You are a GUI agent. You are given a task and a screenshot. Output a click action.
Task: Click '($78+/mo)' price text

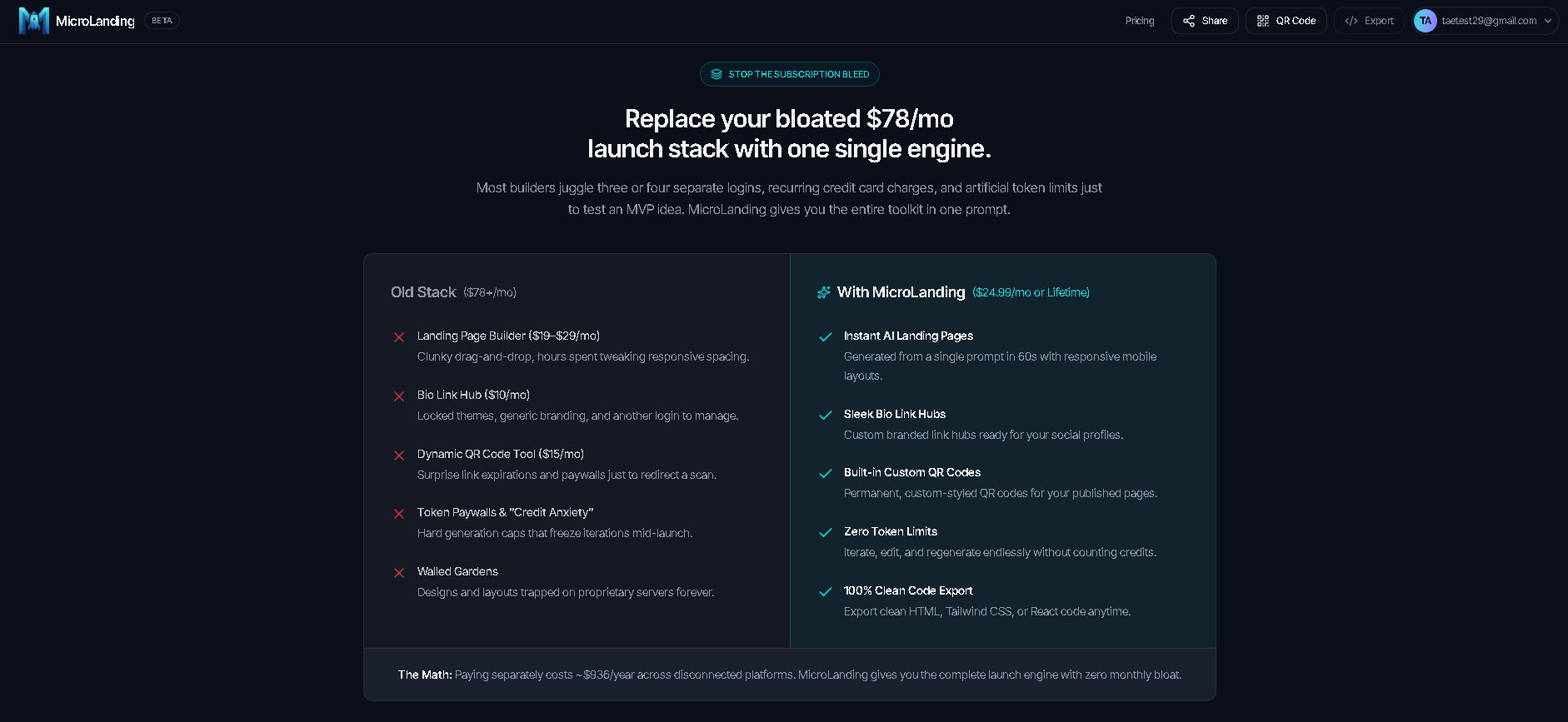point(490,292)
